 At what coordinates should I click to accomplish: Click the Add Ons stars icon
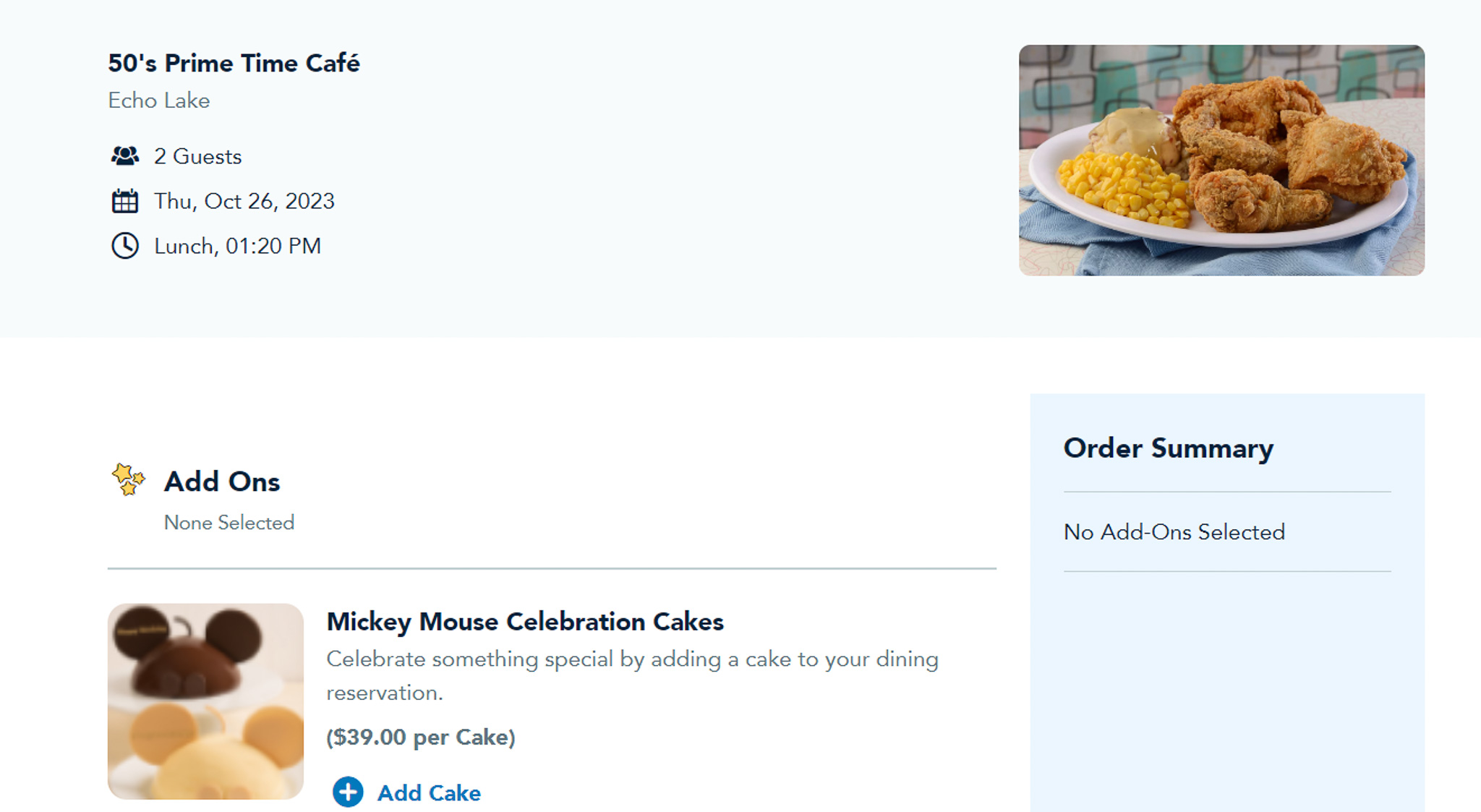coord(129,479)
